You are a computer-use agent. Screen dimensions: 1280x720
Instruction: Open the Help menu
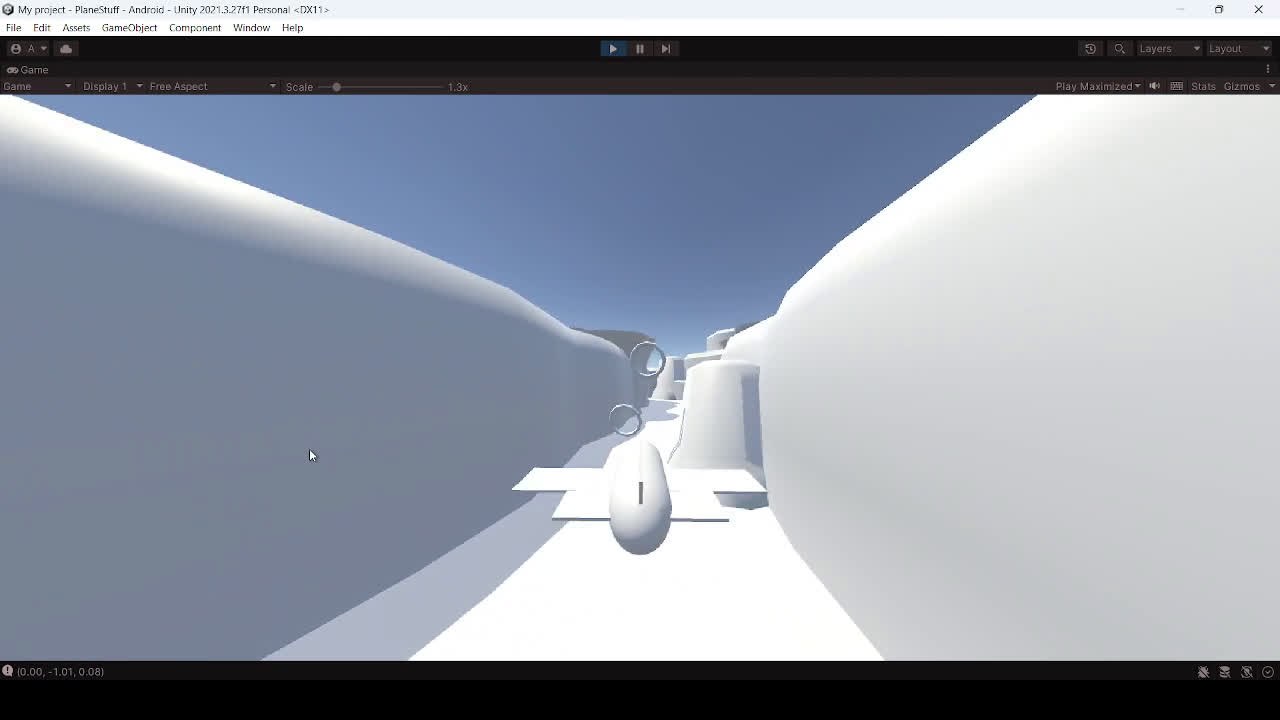pos(292,28)
